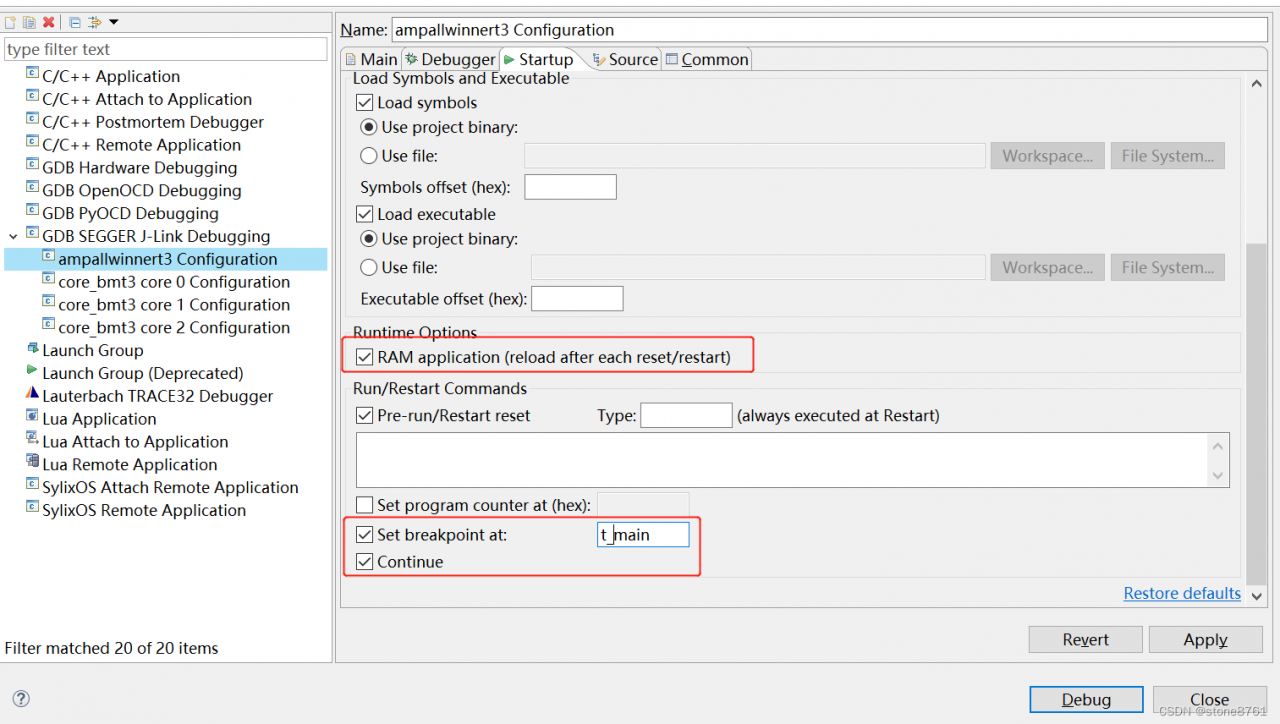Click the Lua Application icon
This screenshot has height=724, width=1280.
pyautogui.click(x=33, y=418)
